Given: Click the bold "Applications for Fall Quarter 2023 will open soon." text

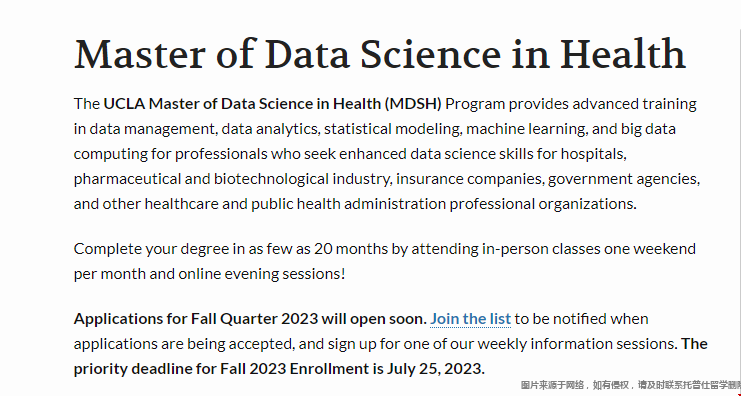Looking at the screenshot, I should click(x=250, y=319).
